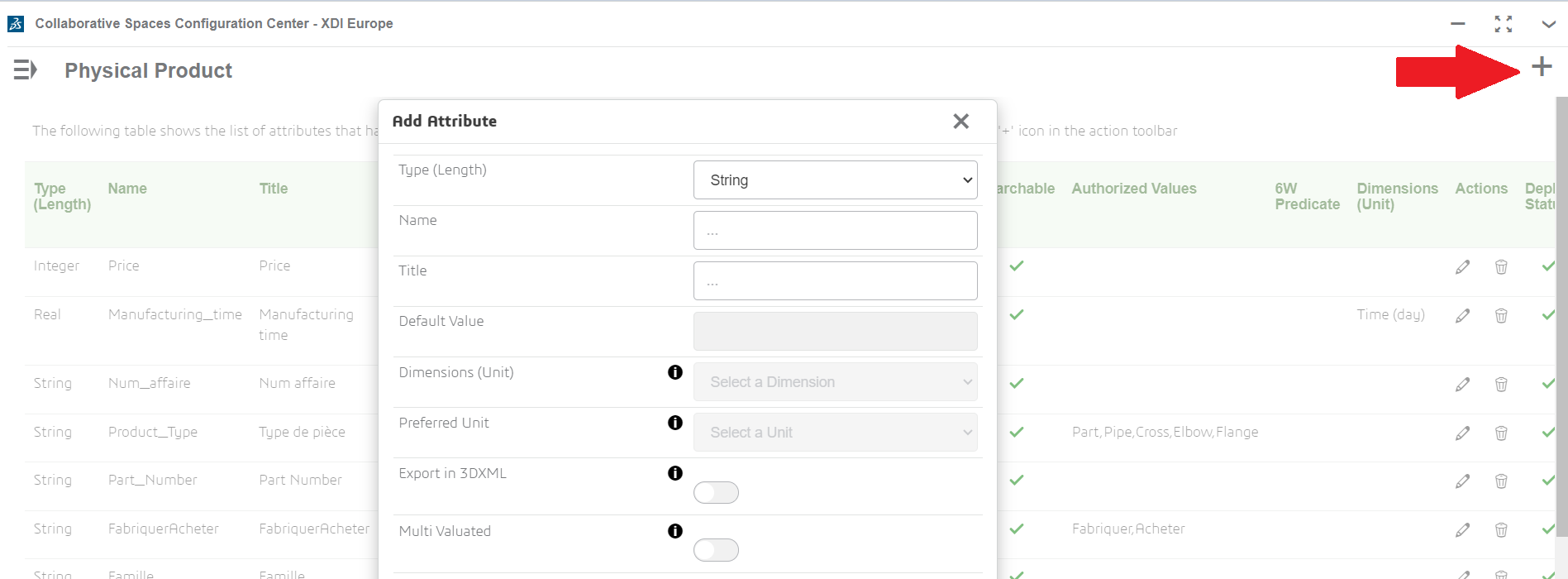Click the Authorized Values column header

point(1133,189)
